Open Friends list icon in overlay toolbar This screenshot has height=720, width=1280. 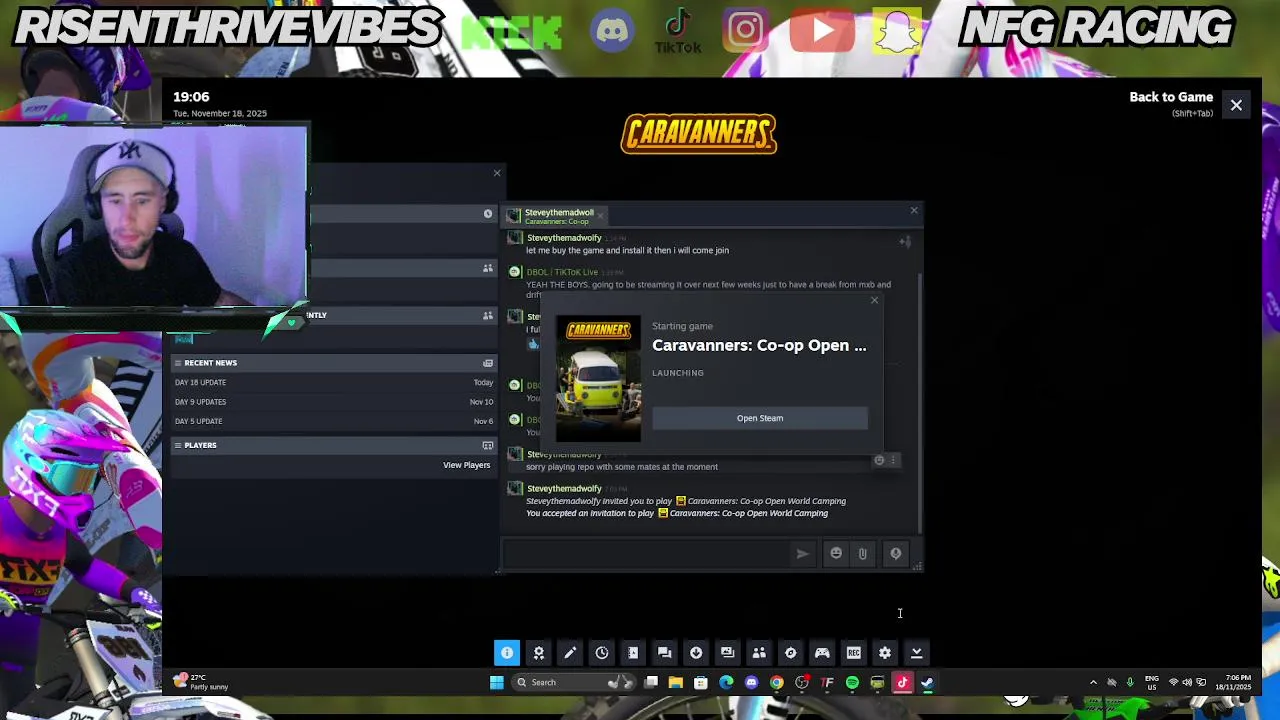759,653
